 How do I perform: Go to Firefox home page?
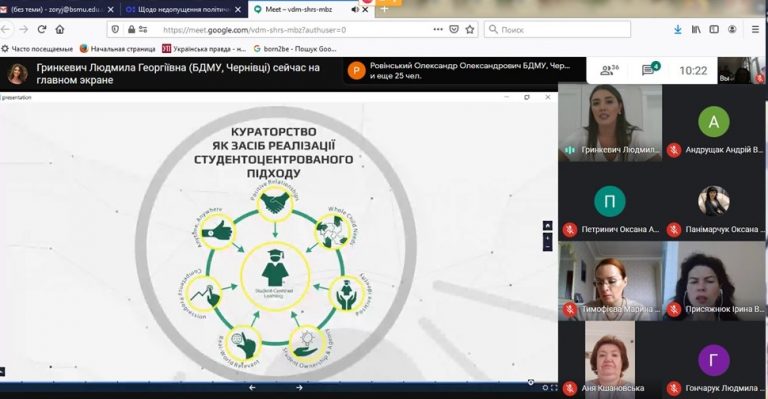click(60, 29)
